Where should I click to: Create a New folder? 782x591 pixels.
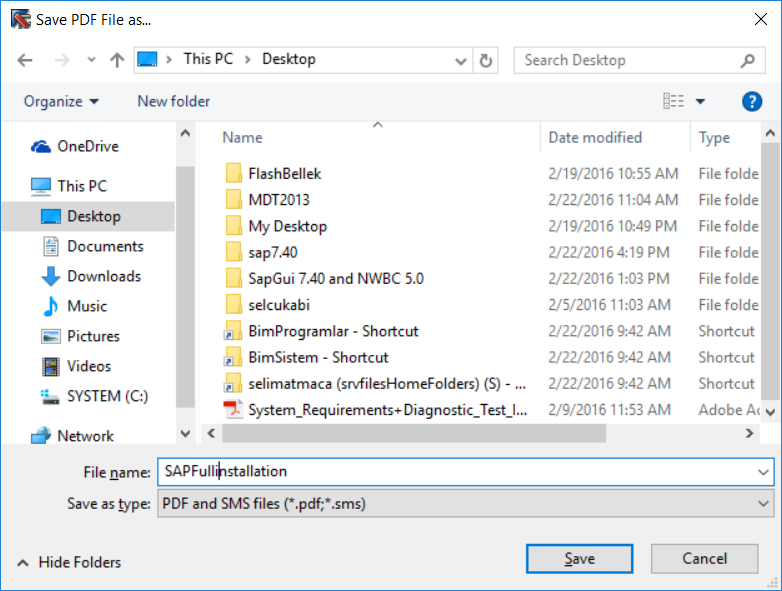coord(174,101)
